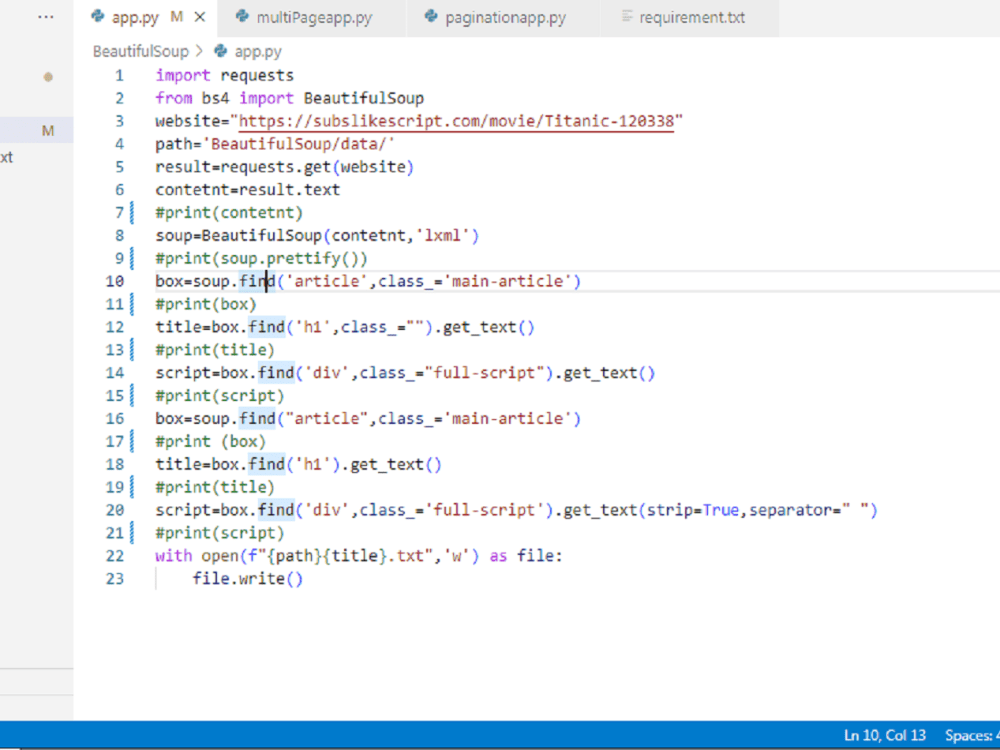Select BeautifulSoup folder in breadcrumb
This screenshot has width=1000, height=750.
pos(141,51)
